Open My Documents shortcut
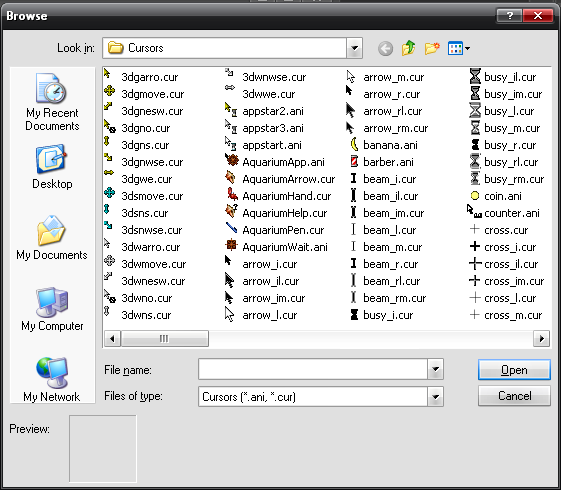 [52, 237]
